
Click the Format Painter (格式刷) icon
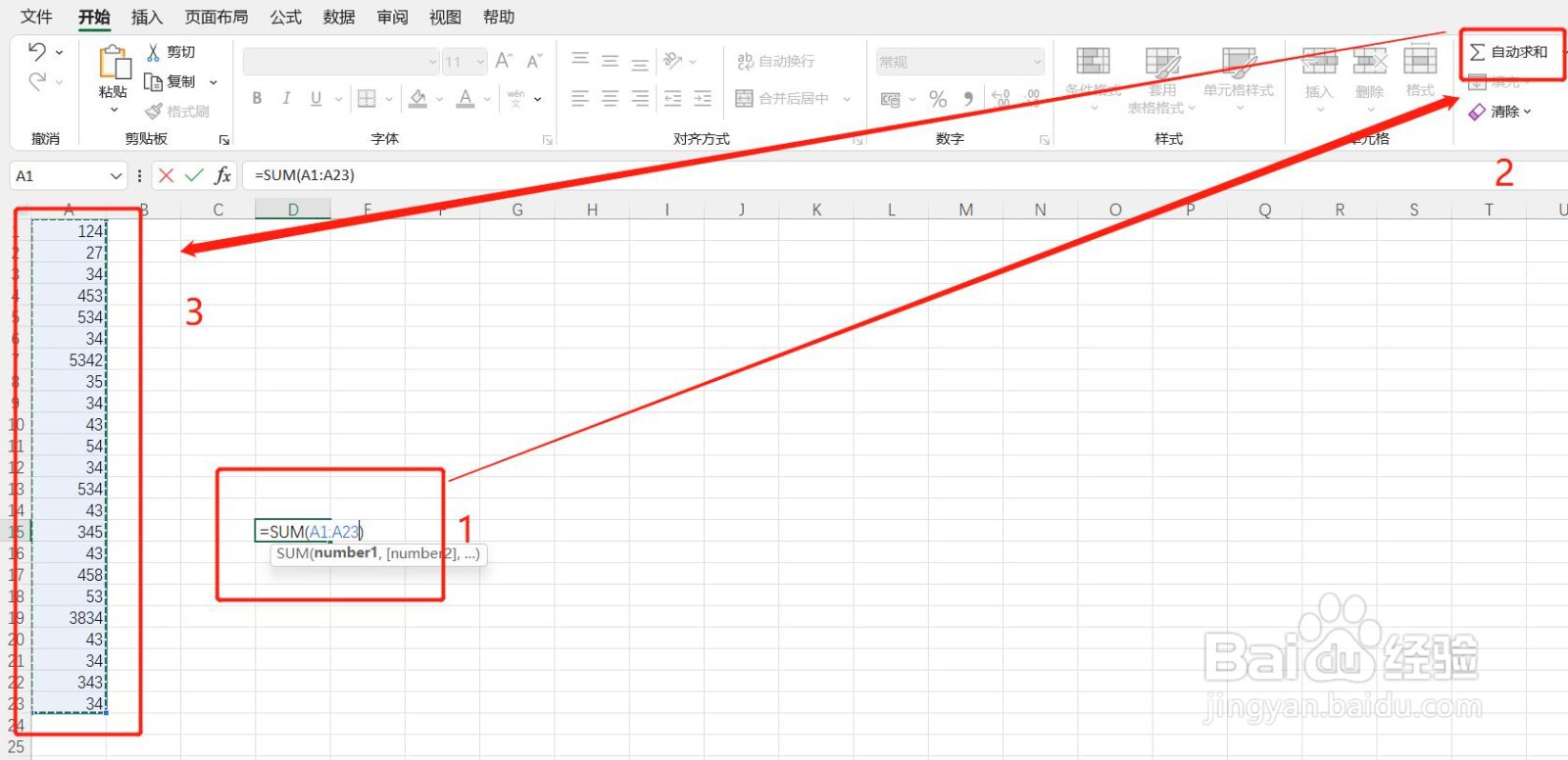pos(154,111)
